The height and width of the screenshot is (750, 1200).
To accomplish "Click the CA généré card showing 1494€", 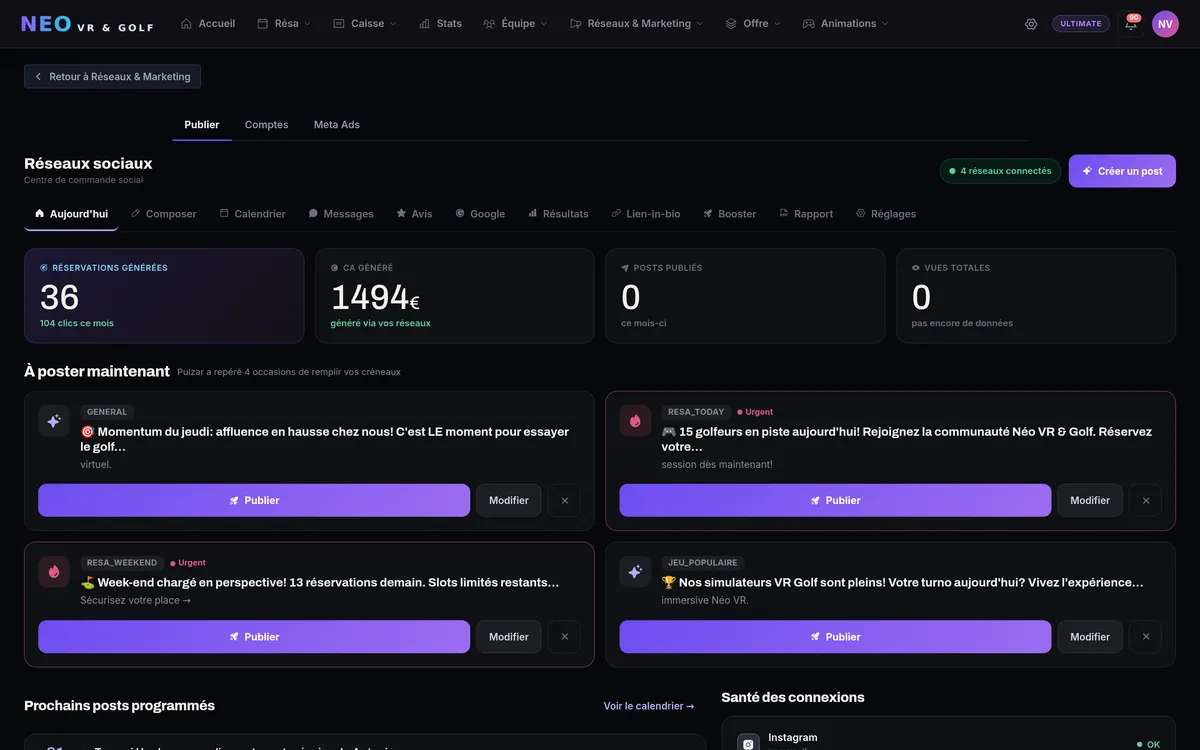I will point(455,296).
